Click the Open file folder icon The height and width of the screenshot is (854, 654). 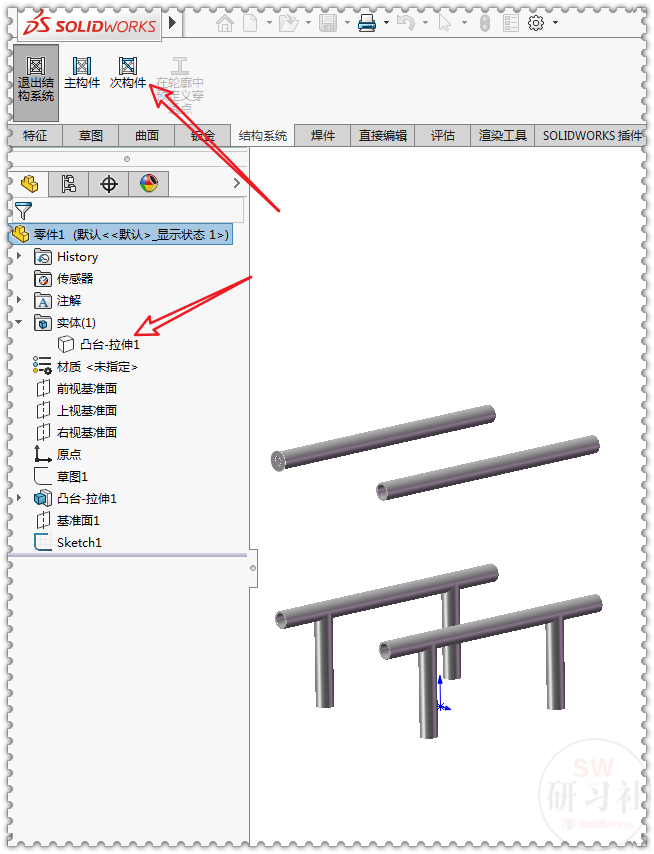[289, 23]
